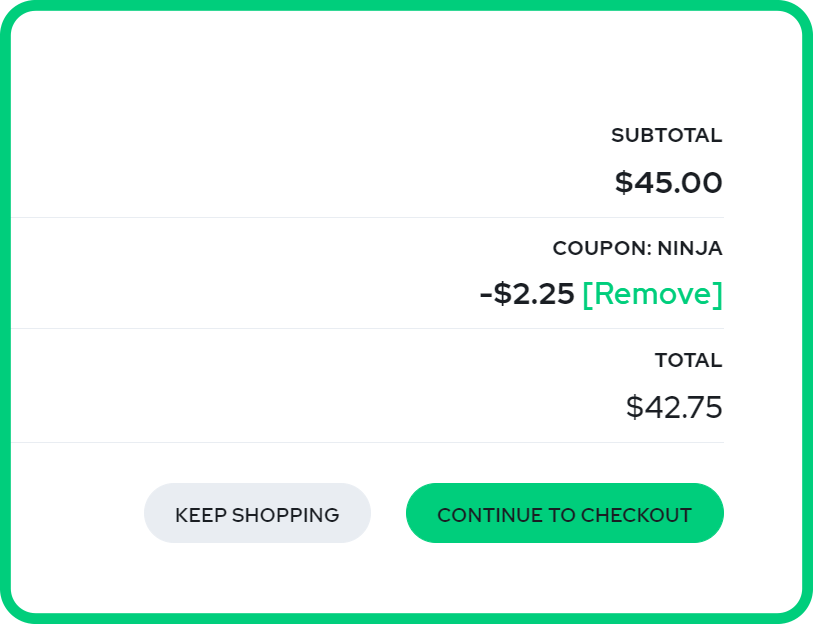Click the divider line beneath the coupon discount
813x624 pixels.
coord(400,328)
